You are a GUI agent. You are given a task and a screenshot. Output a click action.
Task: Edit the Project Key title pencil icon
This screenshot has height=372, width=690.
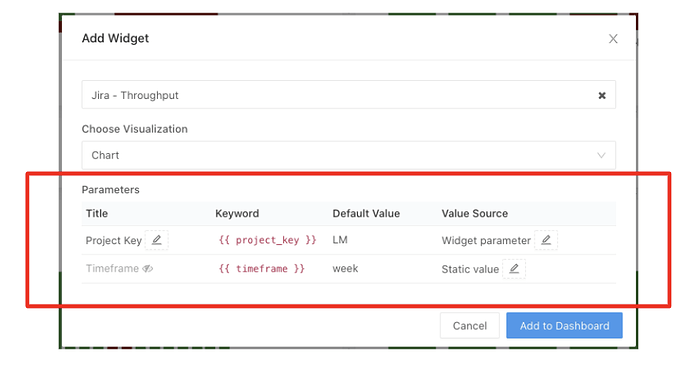pos(157,240)
